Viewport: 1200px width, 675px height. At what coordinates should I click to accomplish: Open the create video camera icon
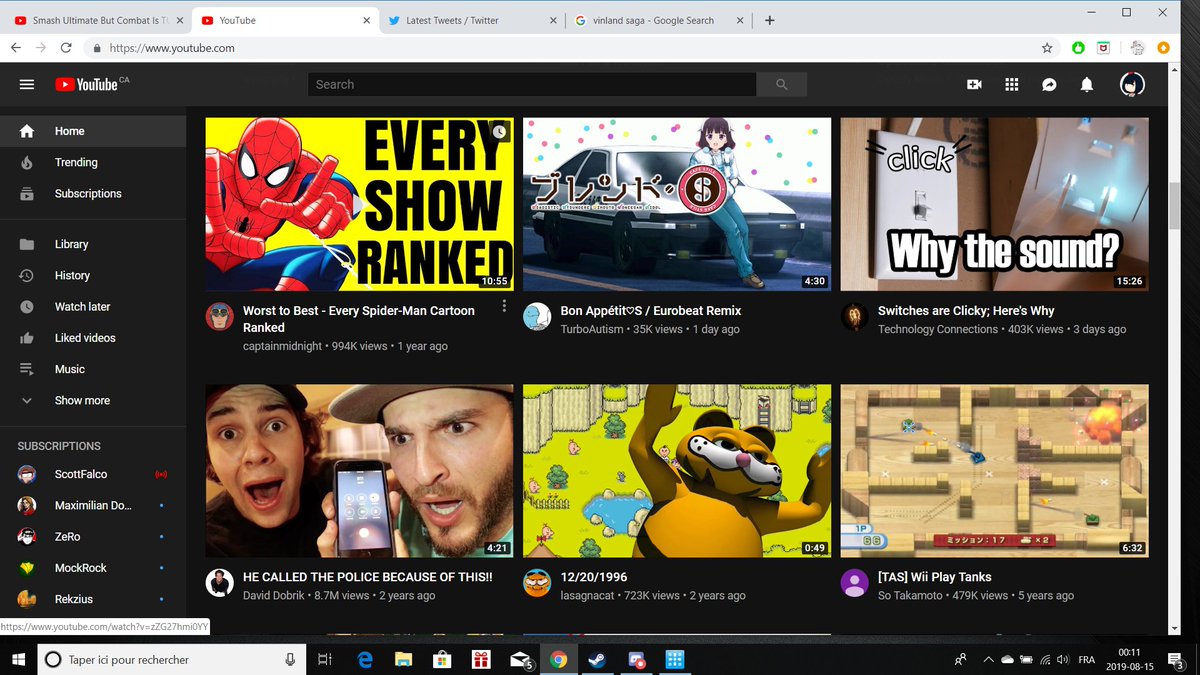[x=974, y=85]
